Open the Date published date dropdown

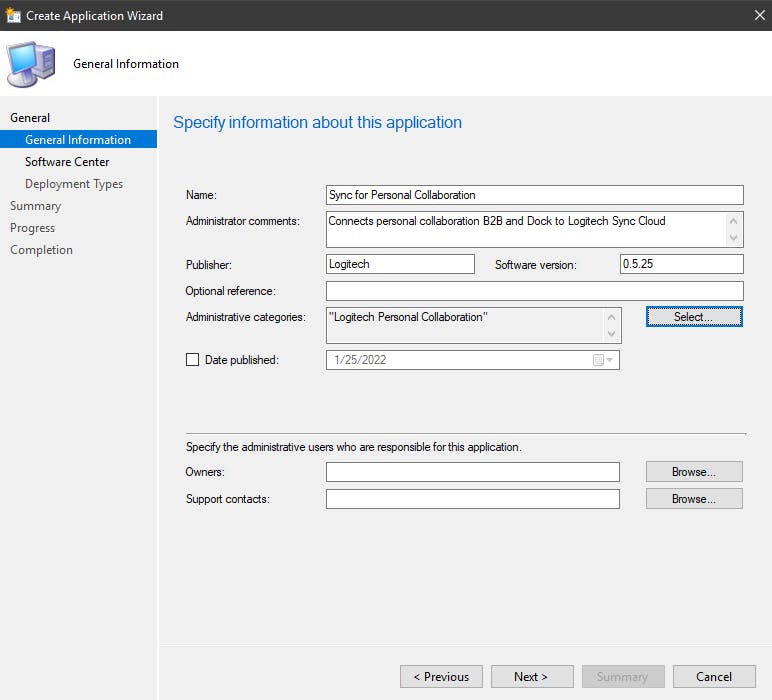(610, 360)
